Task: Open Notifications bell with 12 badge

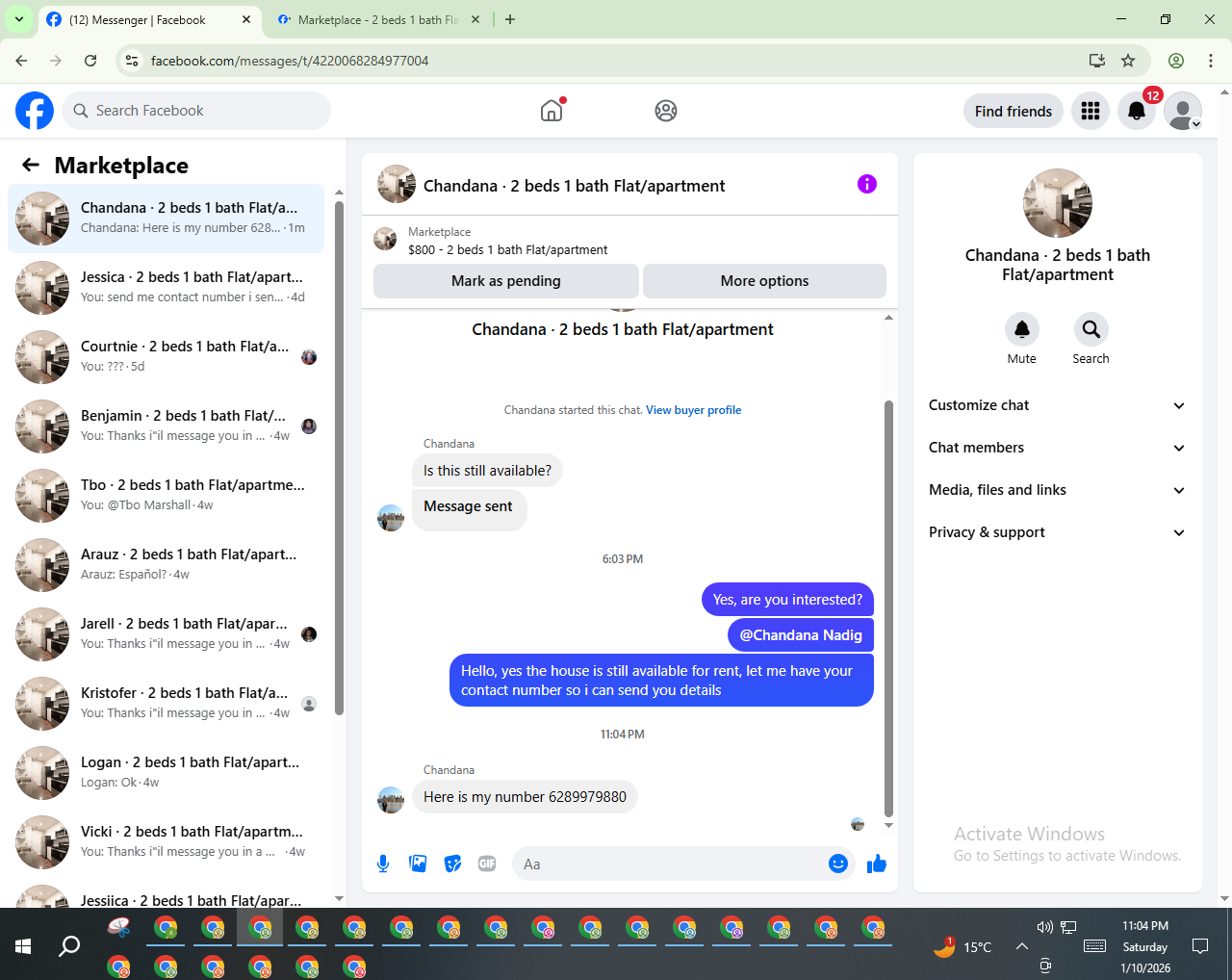Action: coord(1137,111)
